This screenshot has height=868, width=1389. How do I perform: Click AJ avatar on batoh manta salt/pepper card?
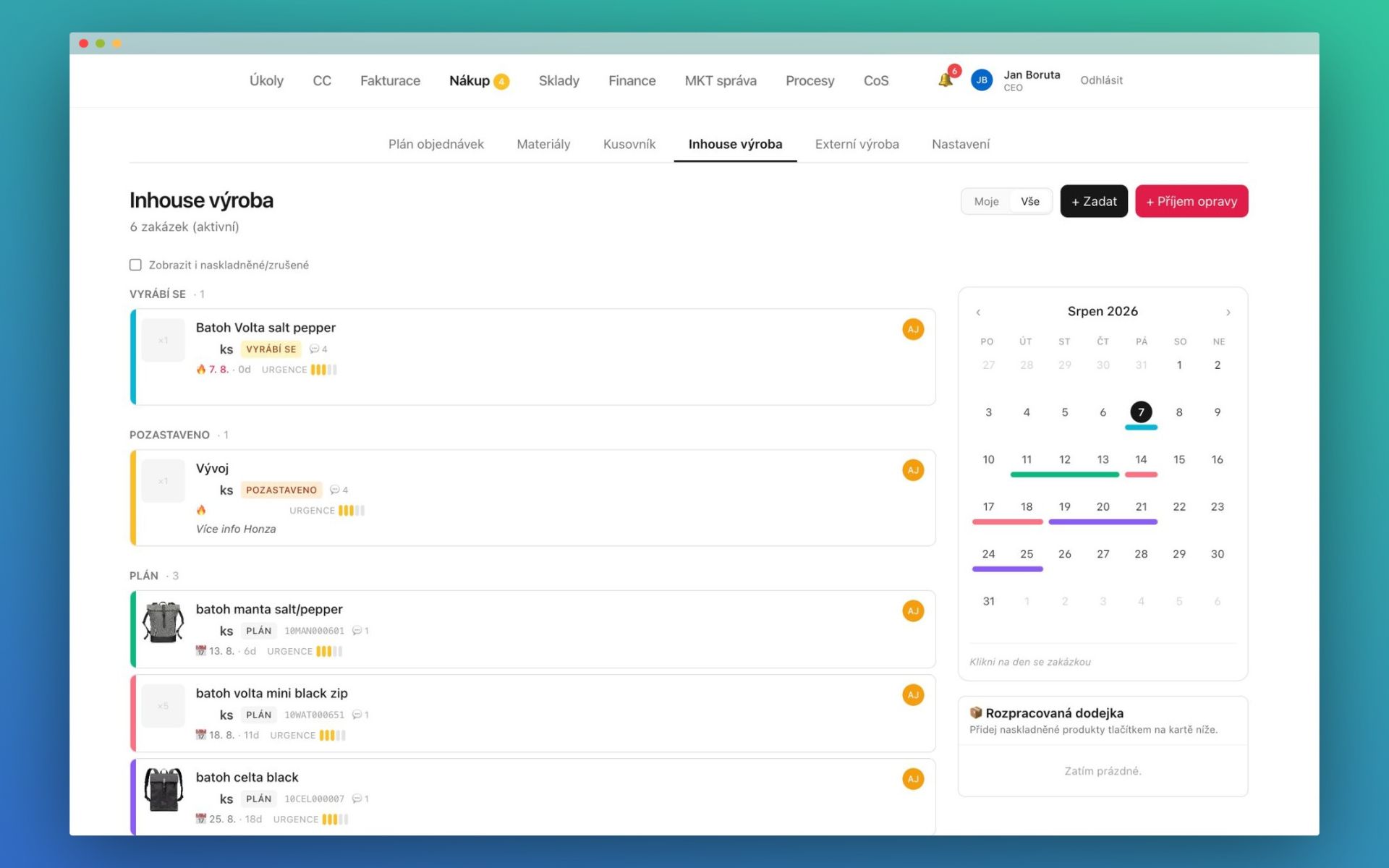click(x=913, y=611)
